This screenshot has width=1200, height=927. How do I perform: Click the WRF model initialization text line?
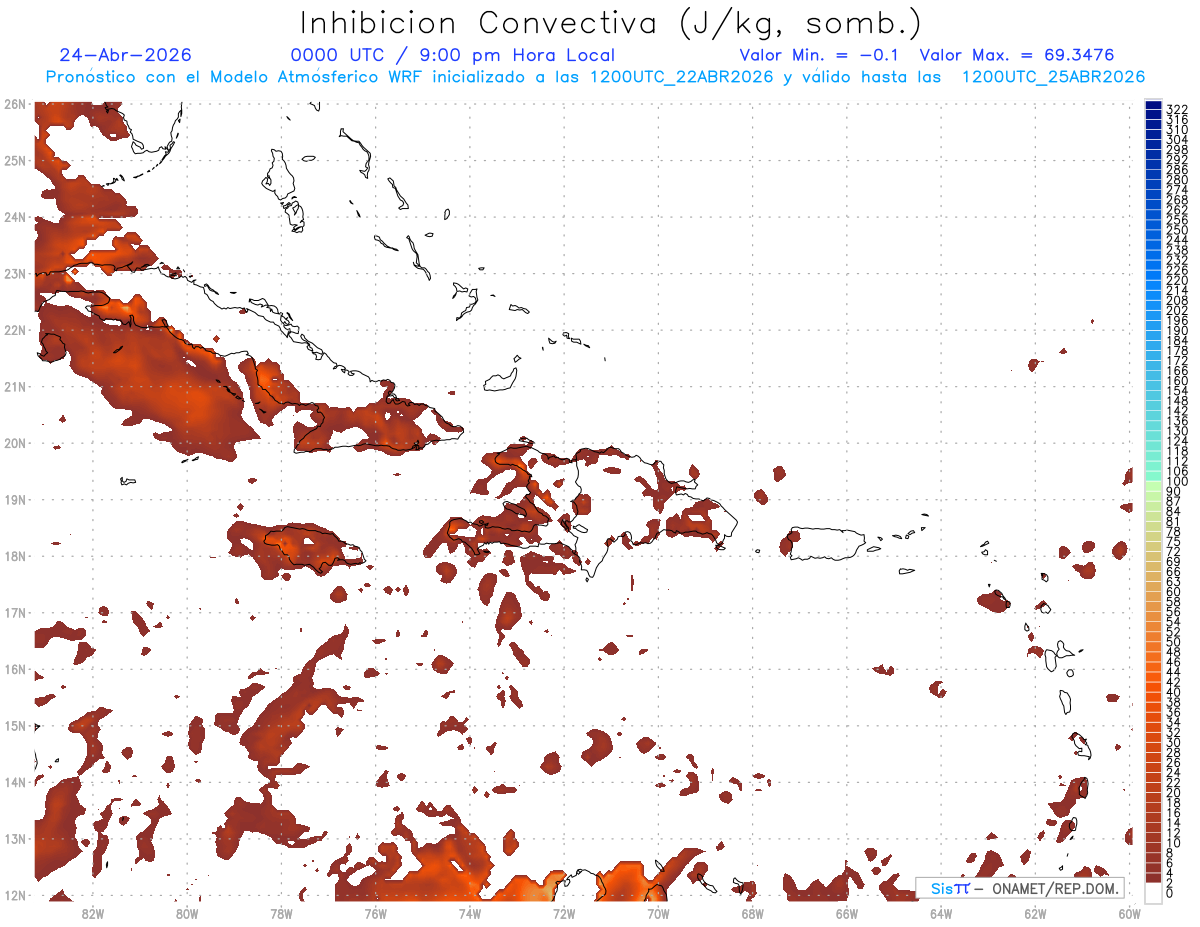(x=595, y=77)
